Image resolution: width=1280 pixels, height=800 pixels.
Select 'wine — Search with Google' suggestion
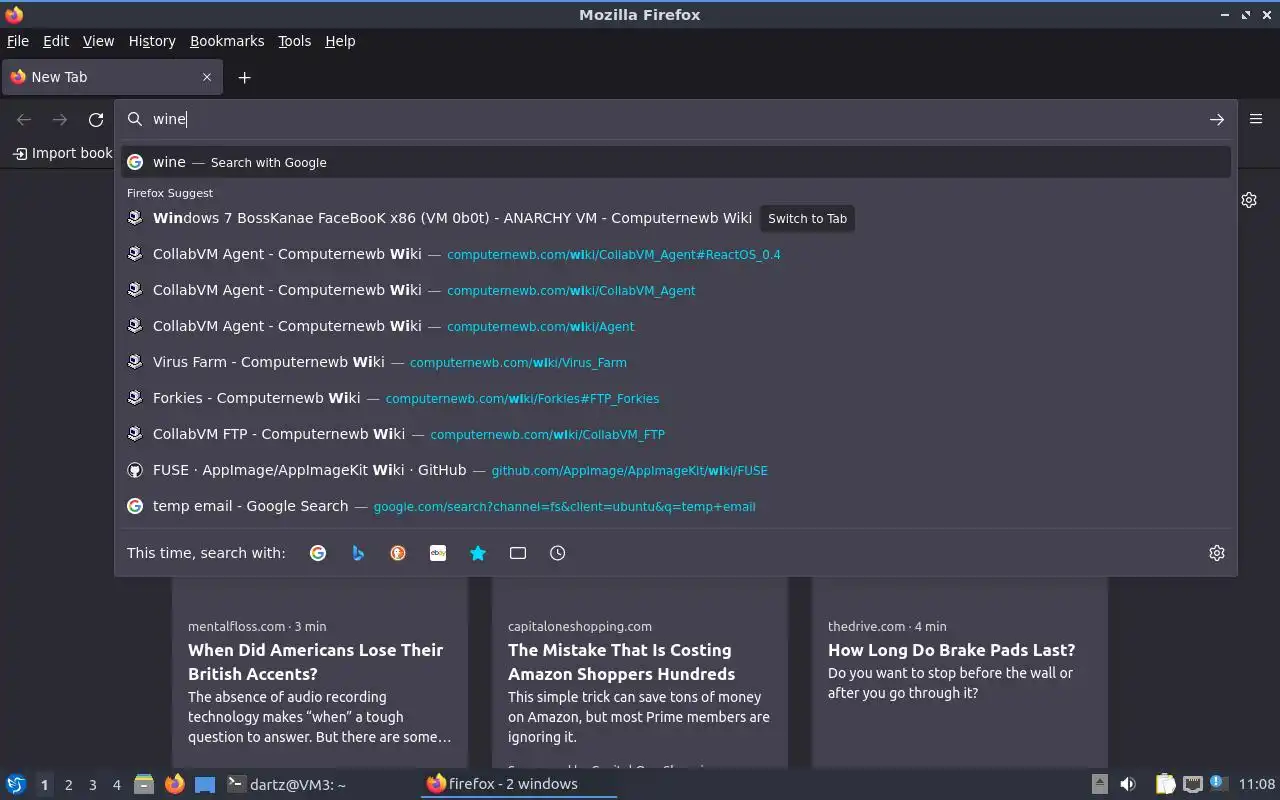676,162
